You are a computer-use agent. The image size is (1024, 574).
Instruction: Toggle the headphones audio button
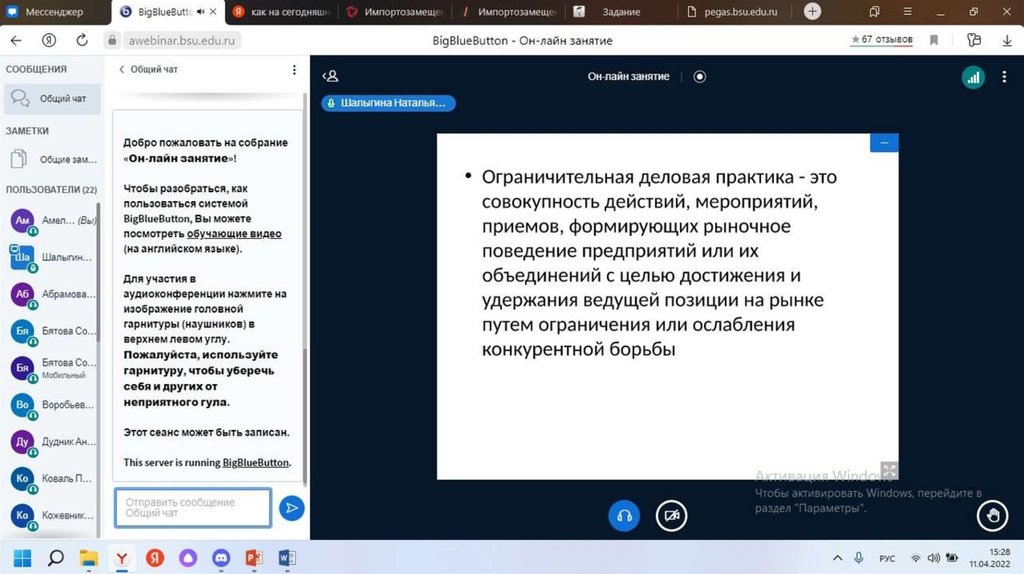click(x=624, y=516)
